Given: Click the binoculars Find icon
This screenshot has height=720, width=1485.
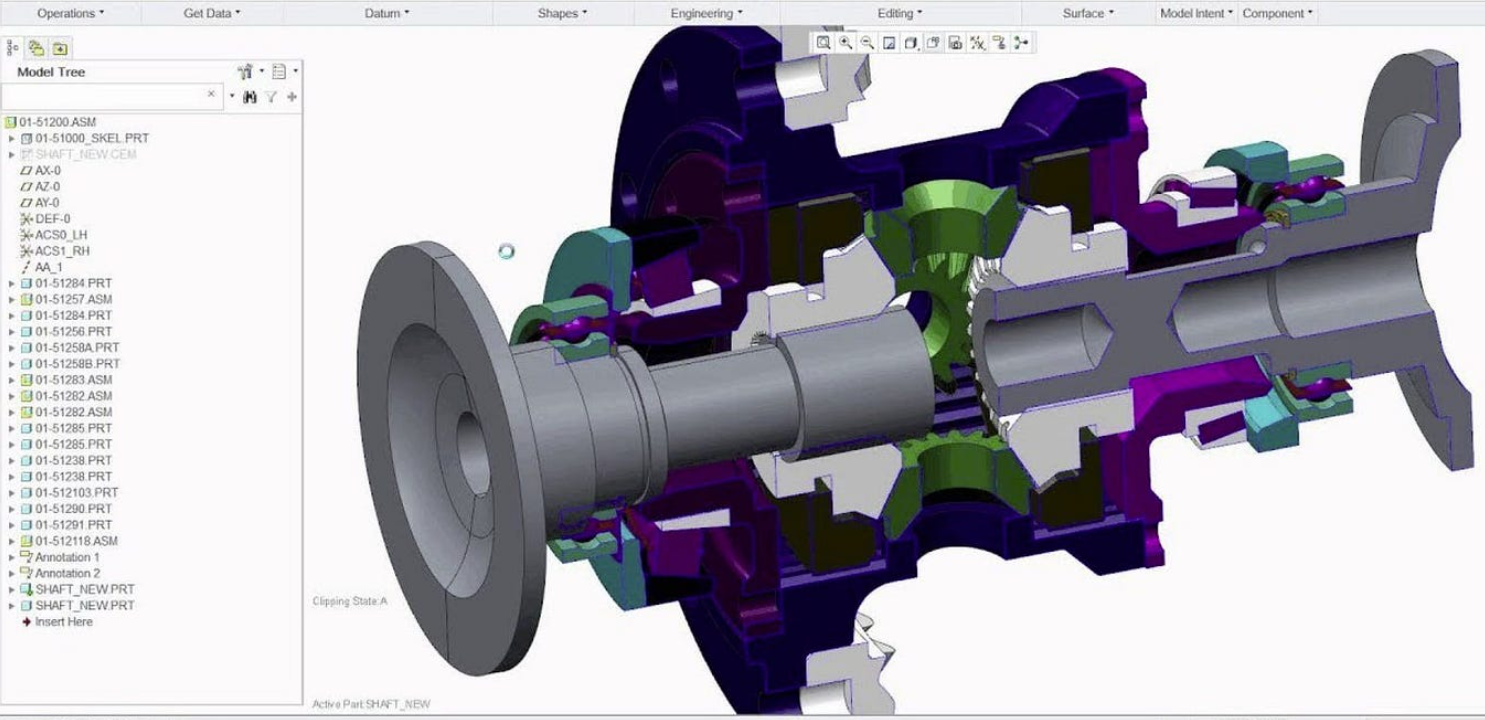Looking at the screenshot, I should pos(250,96).
